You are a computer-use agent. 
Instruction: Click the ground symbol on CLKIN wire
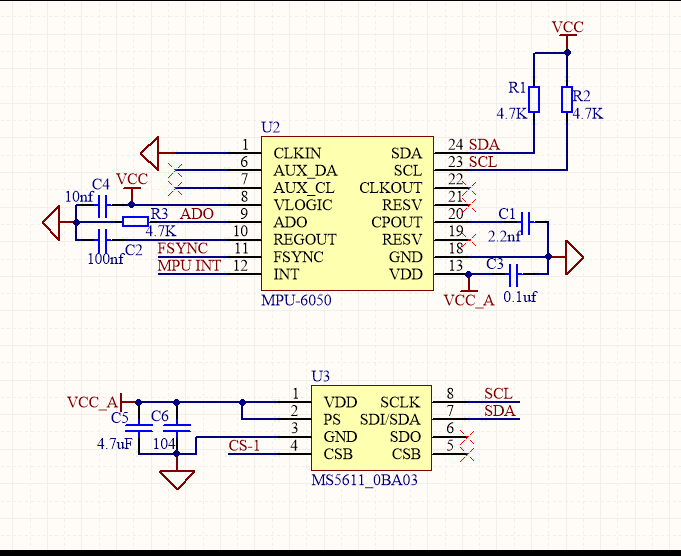tap(150, 153)
